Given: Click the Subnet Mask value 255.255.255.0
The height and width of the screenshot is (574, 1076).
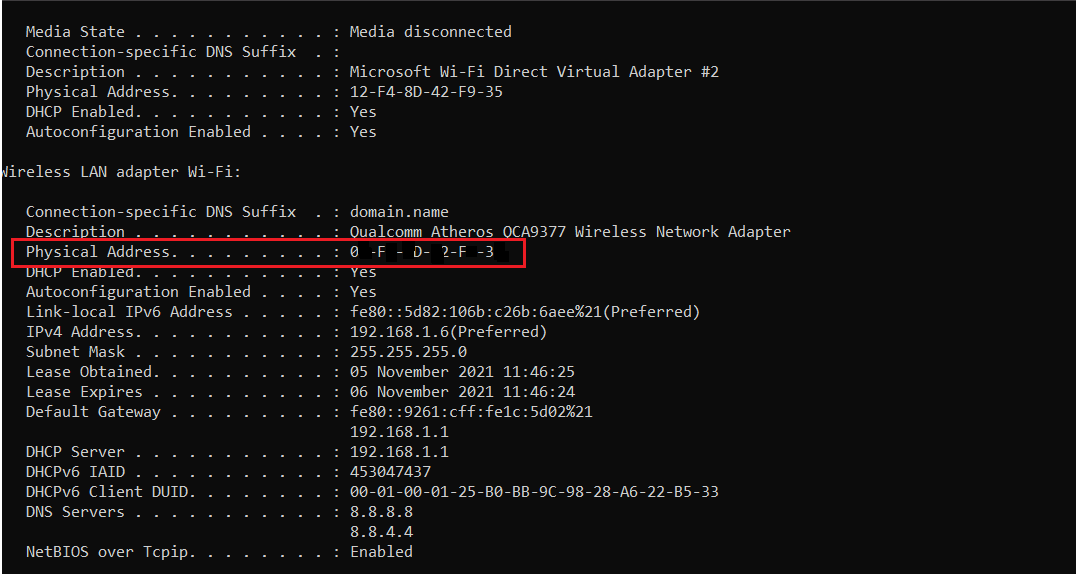Looking at the screenshot, I should 408,352.
